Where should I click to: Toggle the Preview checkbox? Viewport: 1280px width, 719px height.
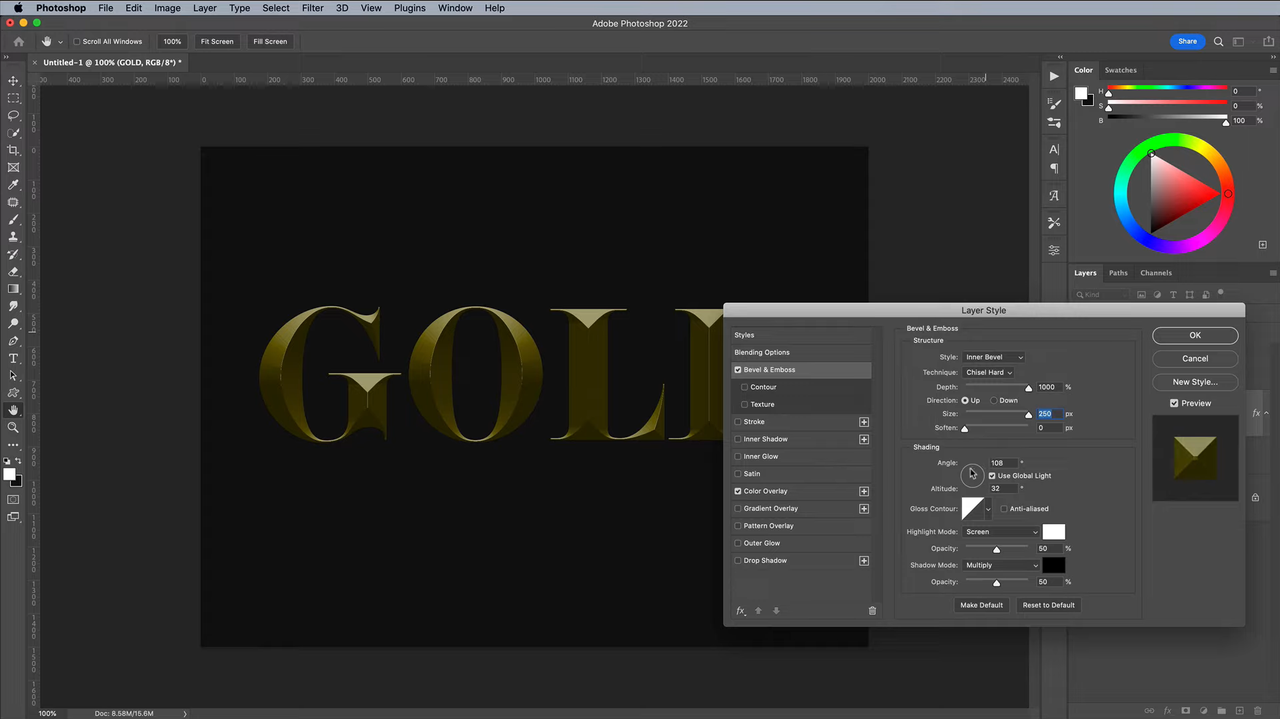[x=1174, y=403]
